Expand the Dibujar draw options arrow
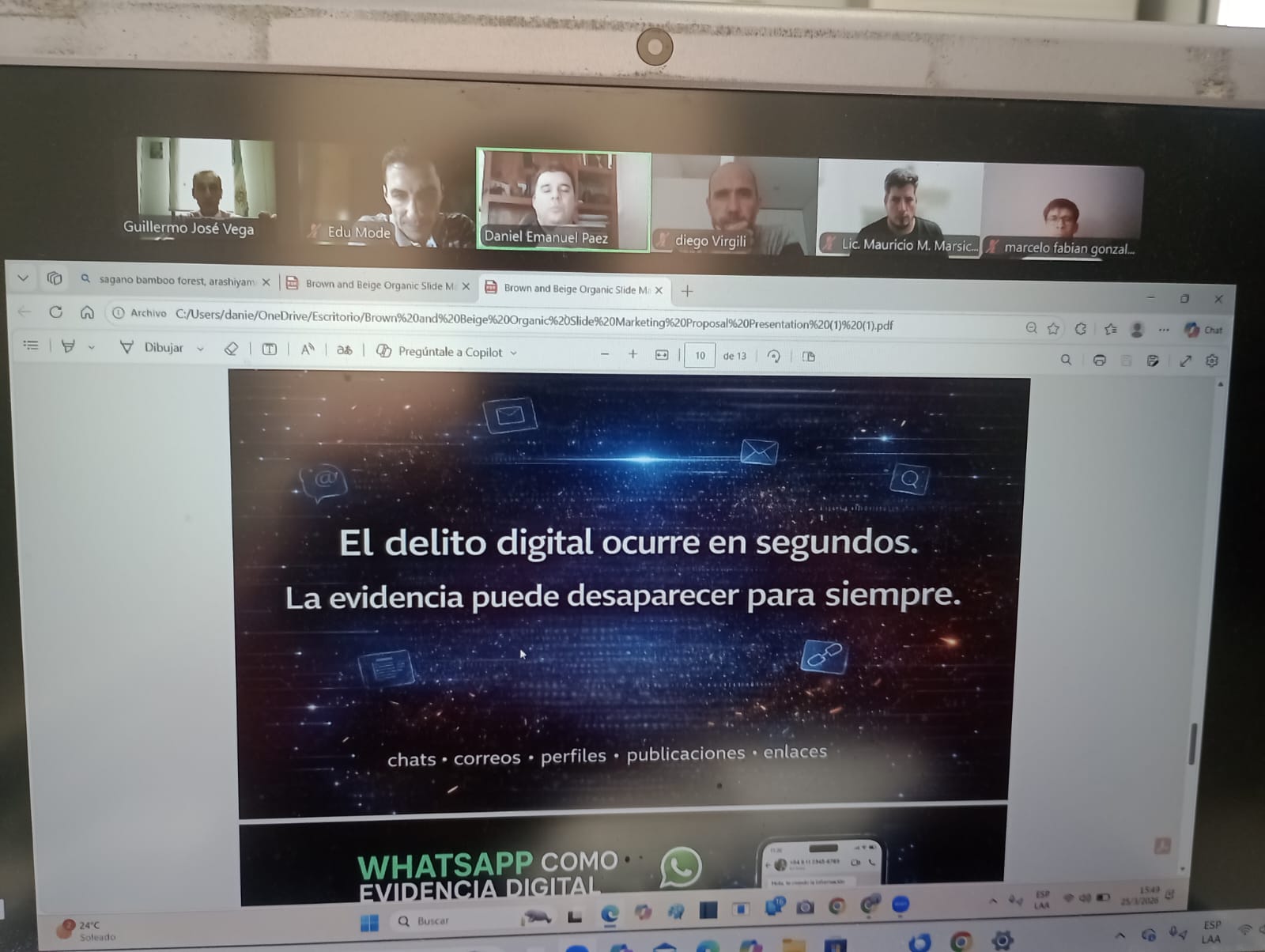 tap(200, 349)
